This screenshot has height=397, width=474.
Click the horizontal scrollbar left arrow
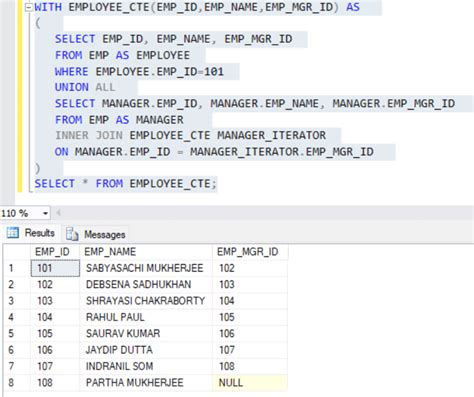pyautogui.click(x=58, y=213)
